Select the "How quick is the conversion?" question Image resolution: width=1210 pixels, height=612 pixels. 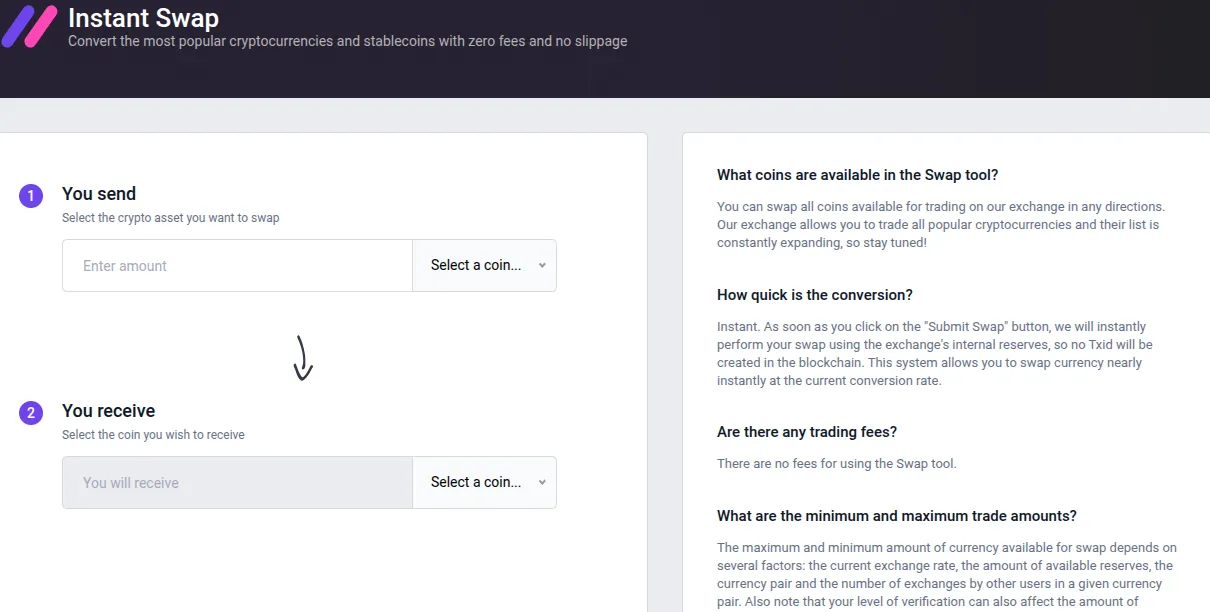click(x=815, y=295)
